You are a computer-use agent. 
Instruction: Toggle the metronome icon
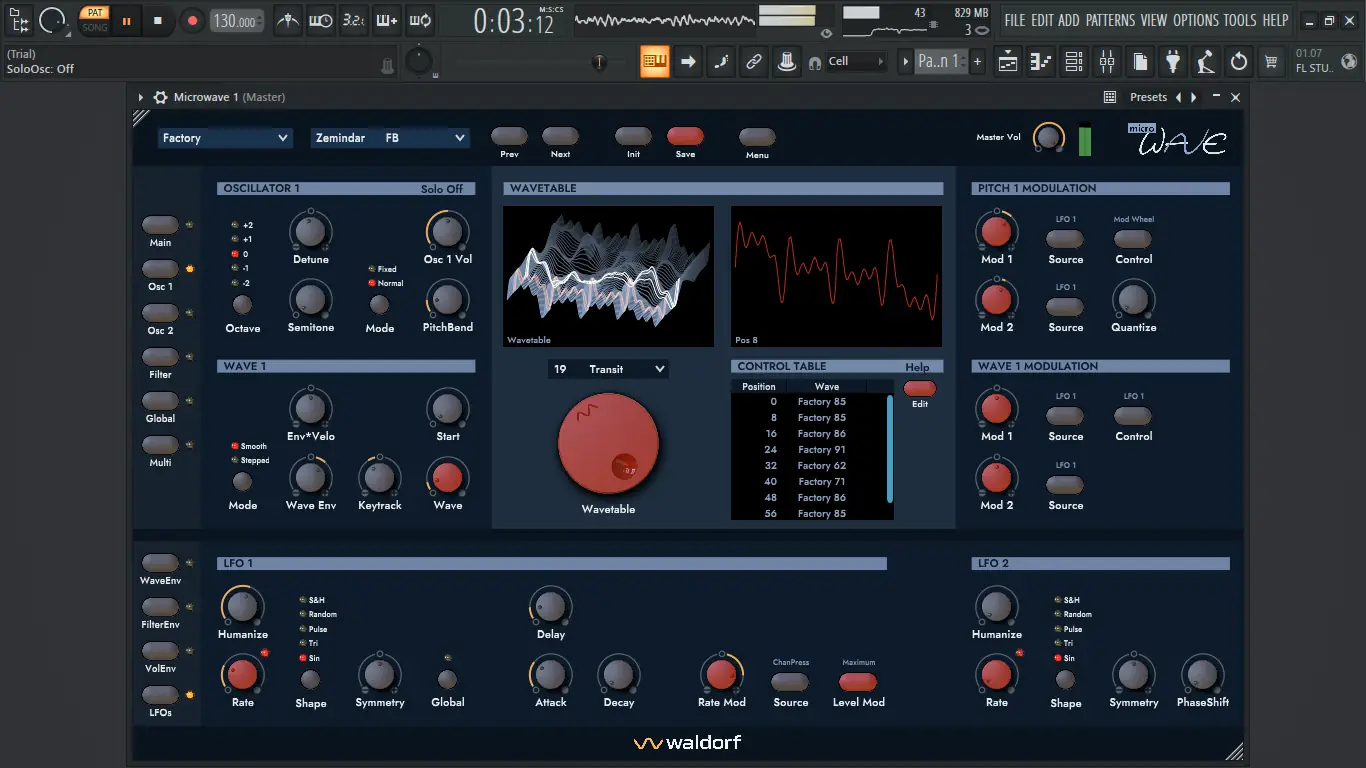click(x=288, y=20)
